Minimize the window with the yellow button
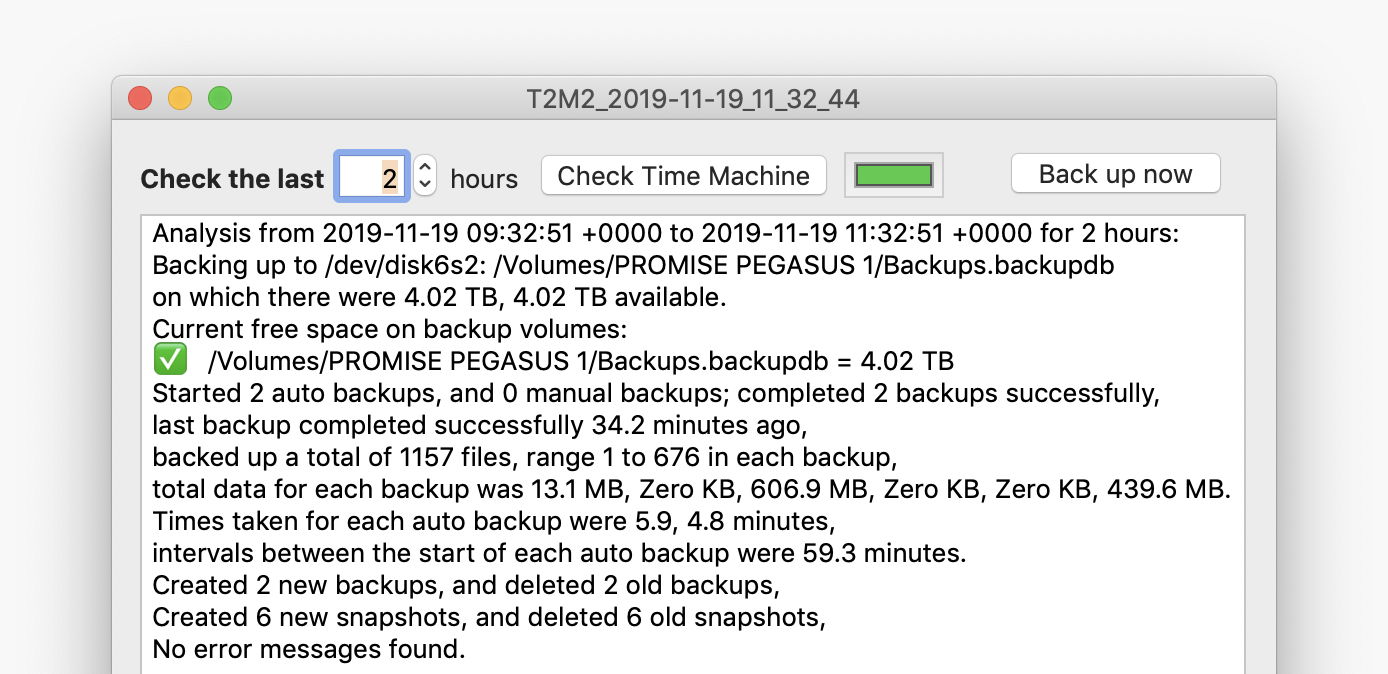This screenshot has height=674, width=1388. pos(180,99)
